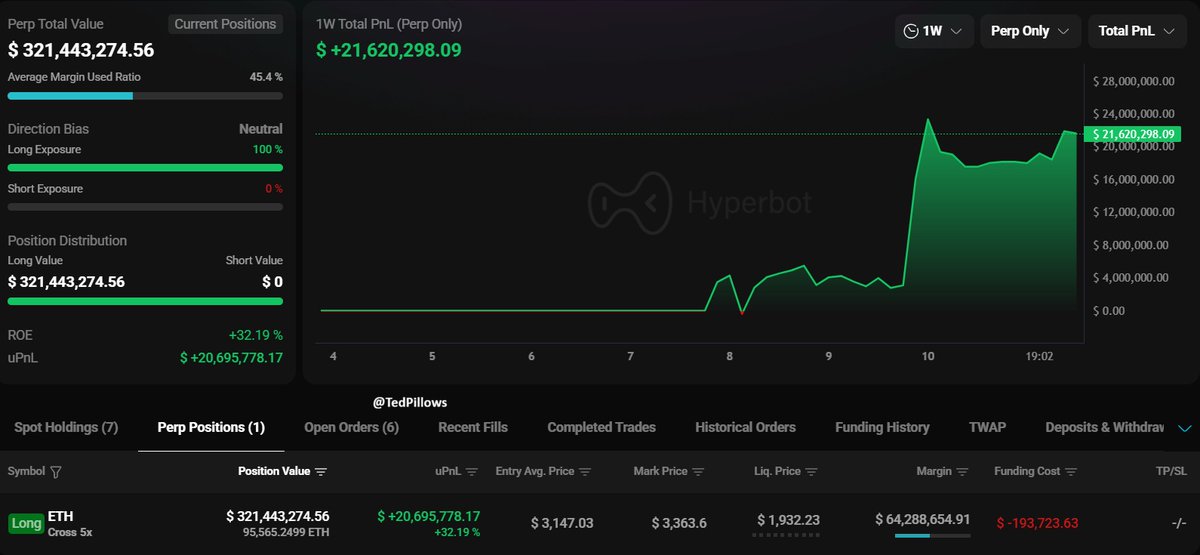Click the Neutral direction bias value
This screenshot has height=555, width=1200.
[x=261, y=129]
